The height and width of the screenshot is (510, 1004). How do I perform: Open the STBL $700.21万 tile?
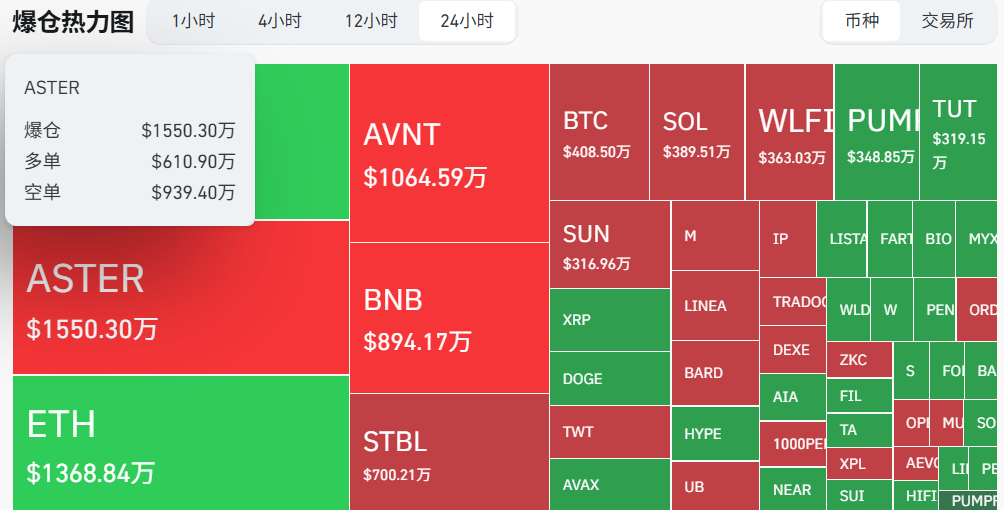(449, 451)
